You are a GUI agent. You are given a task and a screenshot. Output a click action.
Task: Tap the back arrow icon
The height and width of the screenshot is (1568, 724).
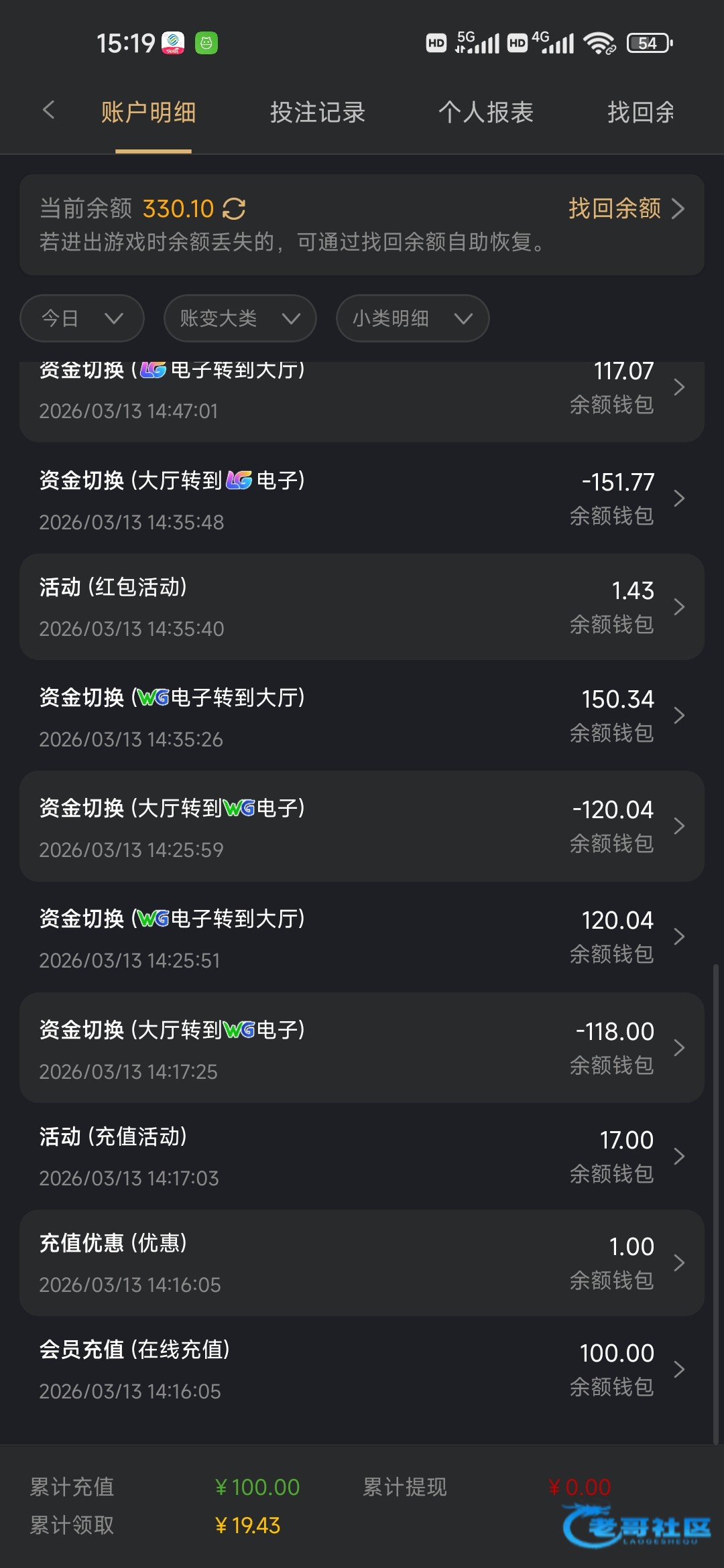[x=48, y=111]
